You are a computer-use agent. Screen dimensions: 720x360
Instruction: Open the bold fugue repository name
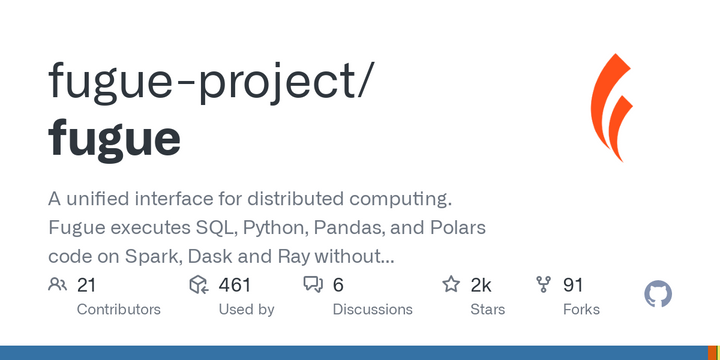coord(114,138)
